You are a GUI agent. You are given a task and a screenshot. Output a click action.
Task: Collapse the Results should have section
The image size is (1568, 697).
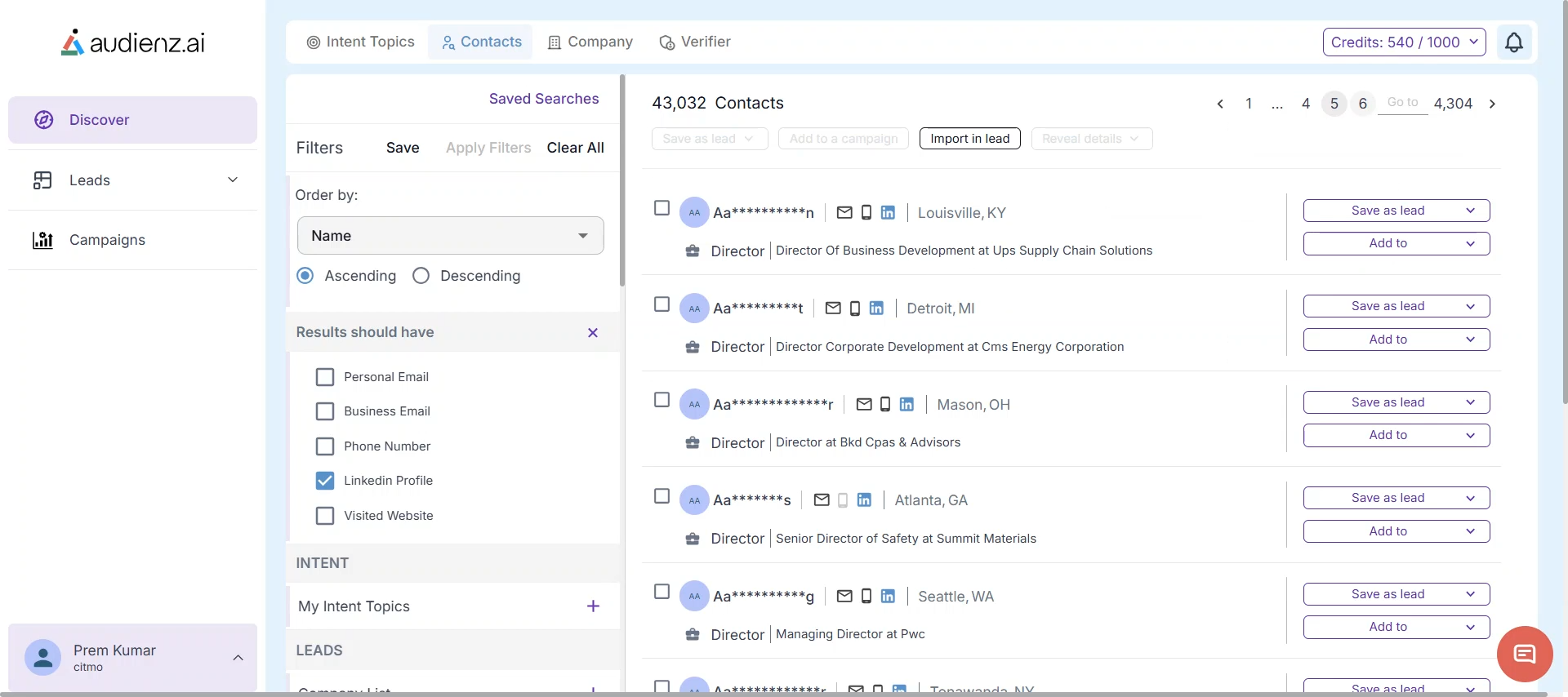pos(593,332)
